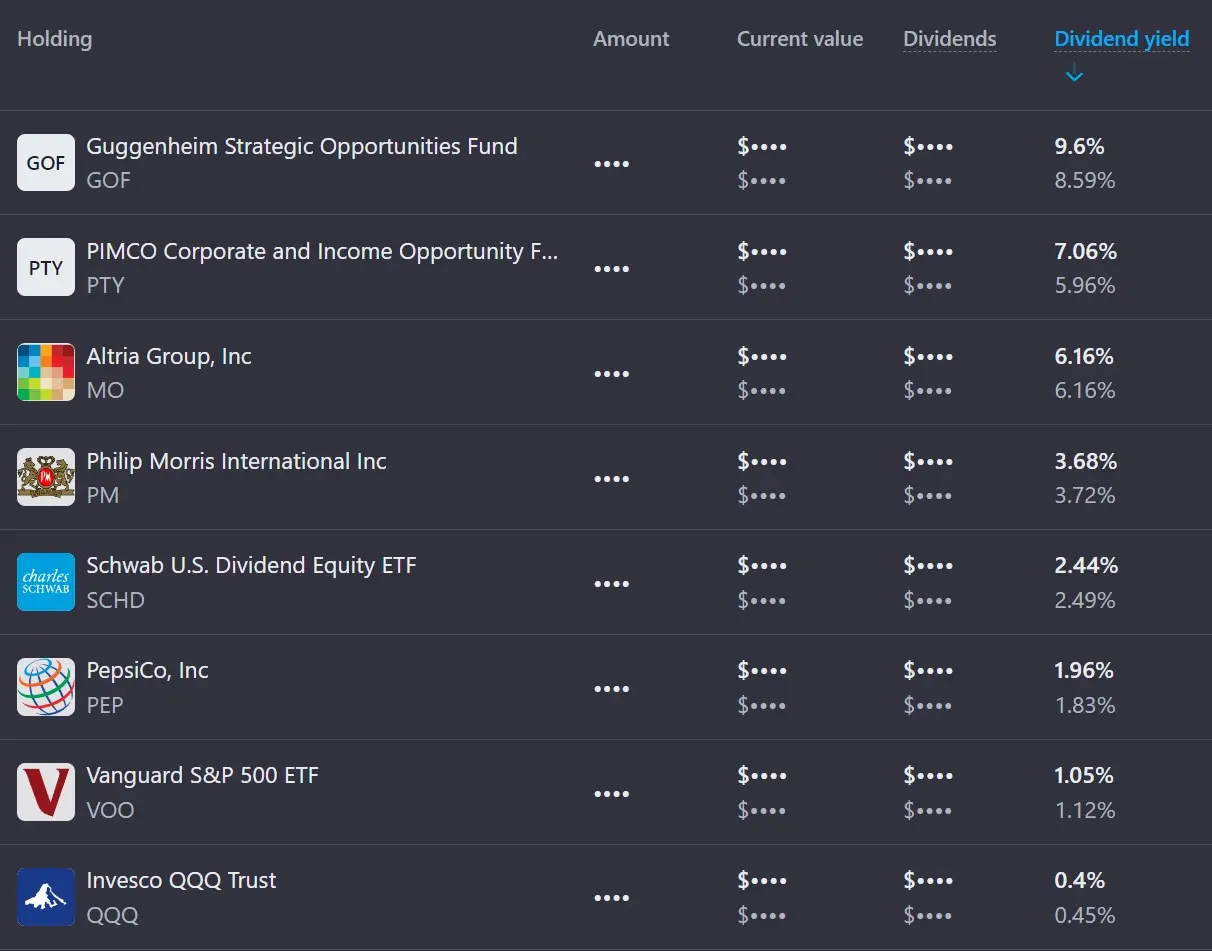Click the 5.96% yield value
This screenshot has height=951, width=1212.
pyautogui.click(x=1085, y=286)
